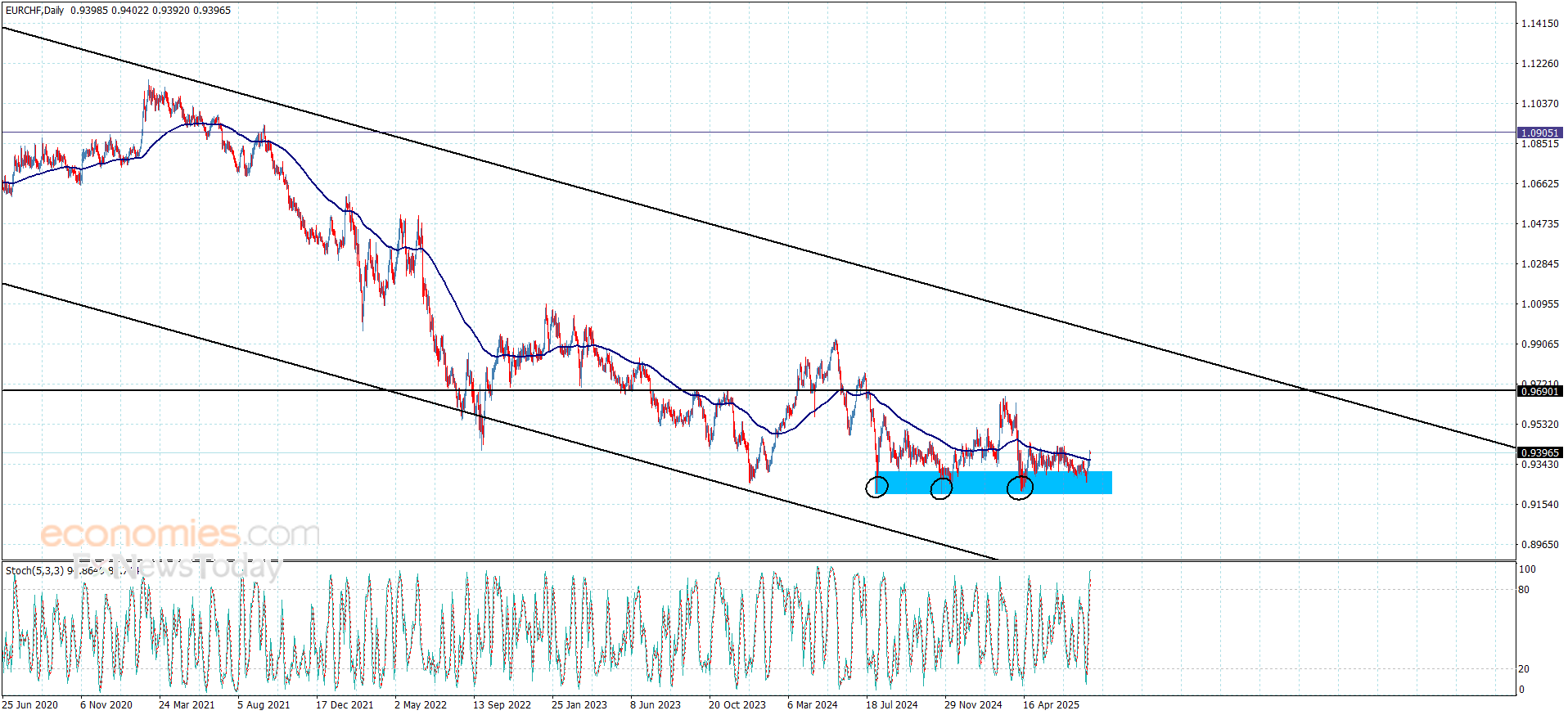Click the 1.02845 price axis label

tap(1539, 264)
